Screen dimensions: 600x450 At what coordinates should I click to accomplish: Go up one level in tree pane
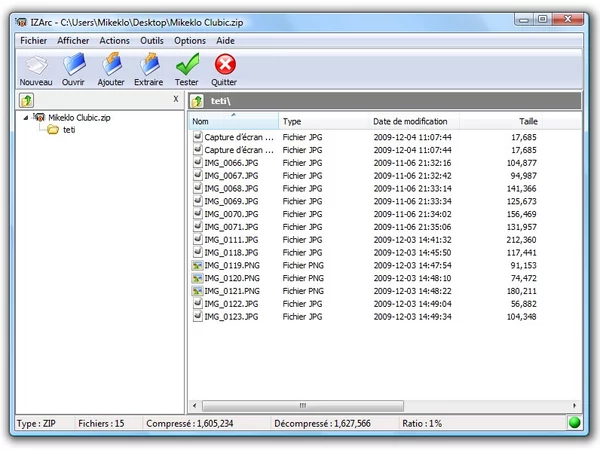(x=26, y=101)
